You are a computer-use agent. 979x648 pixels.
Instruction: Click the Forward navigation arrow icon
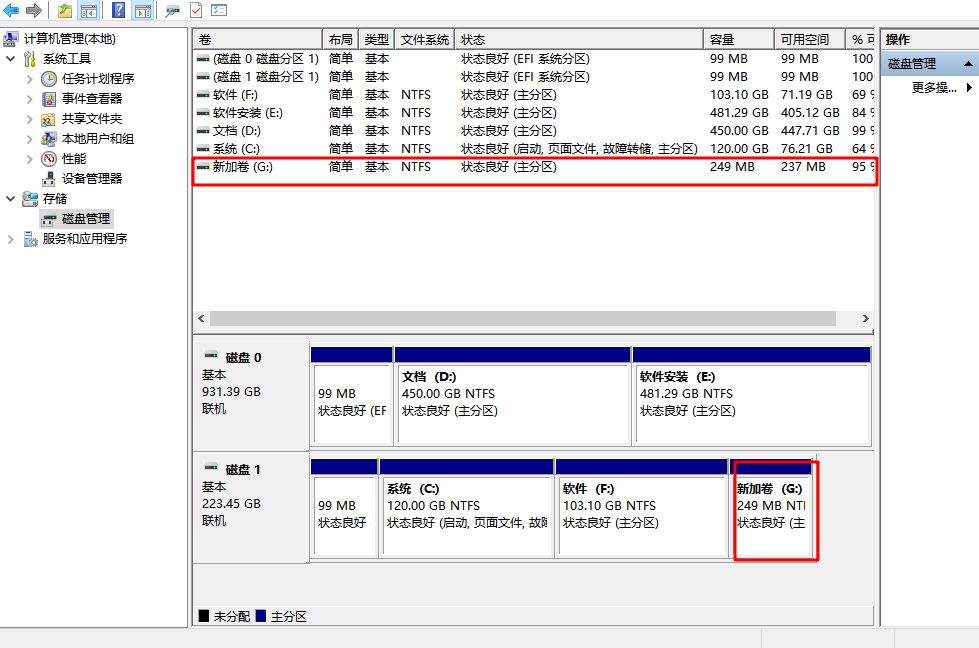[x=33, y=10]
